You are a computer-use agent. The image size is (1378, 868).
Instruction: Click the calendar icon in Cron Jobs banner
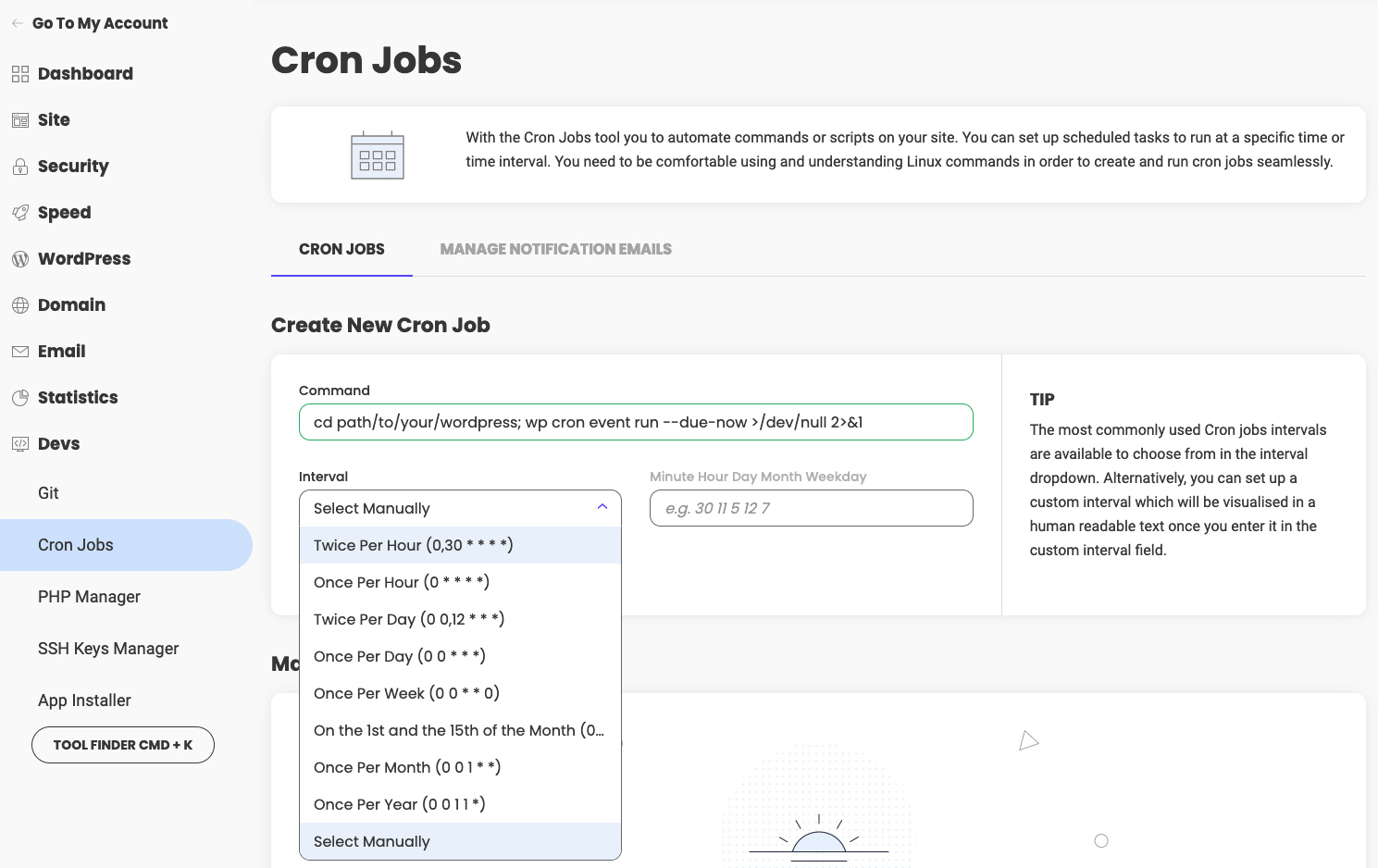[378, 155]
